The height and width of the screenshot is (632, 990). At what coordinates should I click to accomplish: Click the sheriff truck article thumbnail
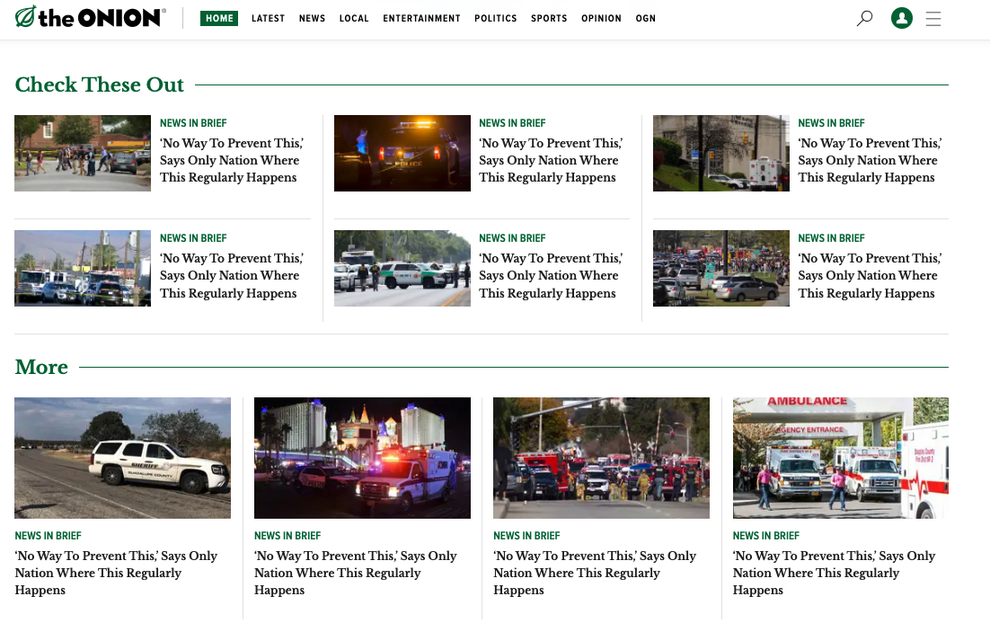coord(122,457)
